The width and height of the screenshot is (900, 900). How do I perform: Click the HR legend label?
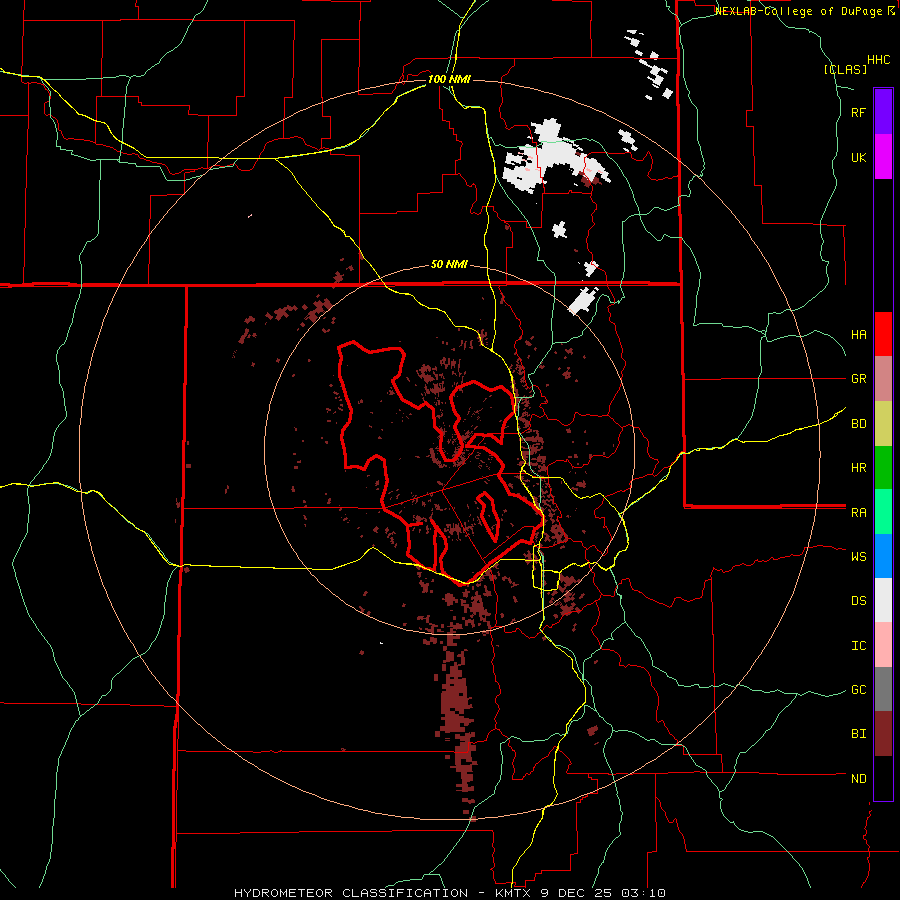tap(858, 468)
